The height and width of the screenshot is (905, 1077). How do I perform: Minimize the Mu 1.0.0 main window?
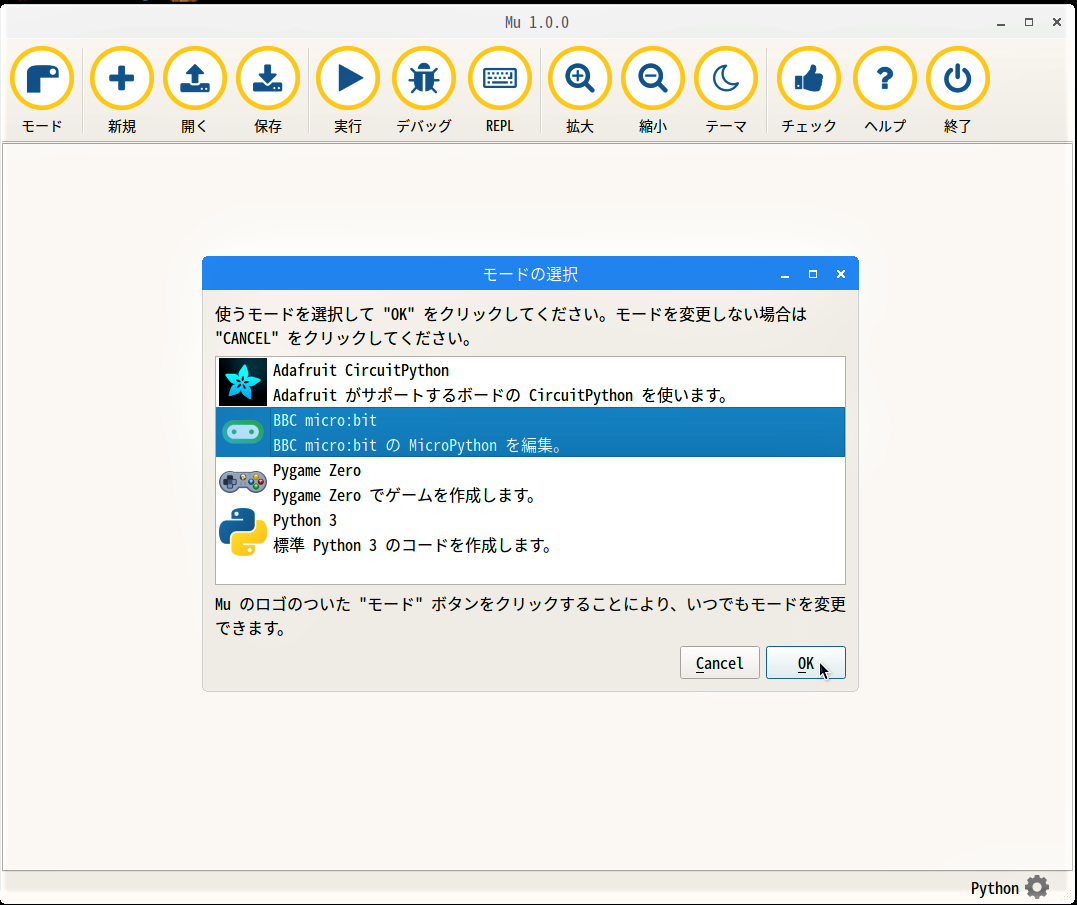(1001, 23)
